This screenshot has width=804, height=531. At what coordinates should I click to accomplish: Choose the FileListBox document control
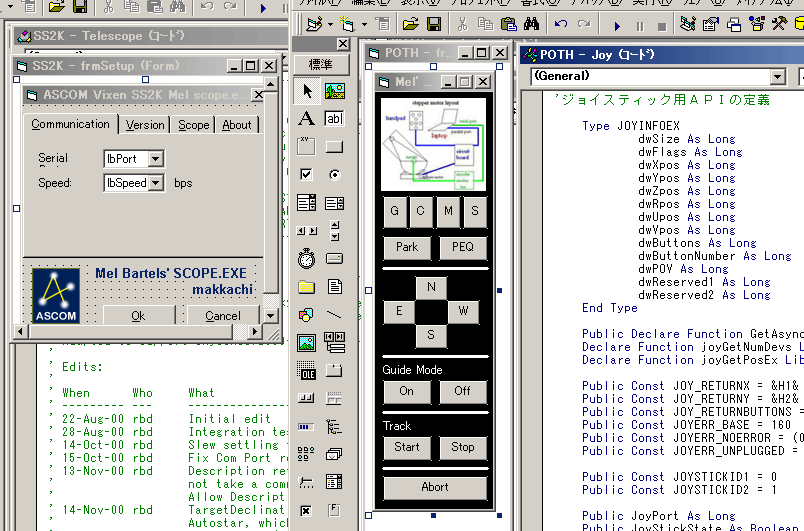(x=334, y=287)
